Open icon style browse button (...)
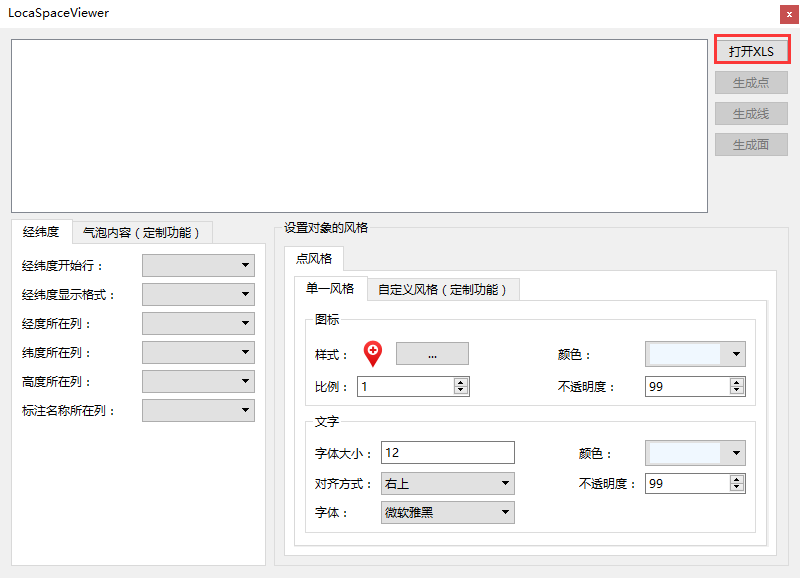Screen dimensions: 800x578 click(432, 354)
